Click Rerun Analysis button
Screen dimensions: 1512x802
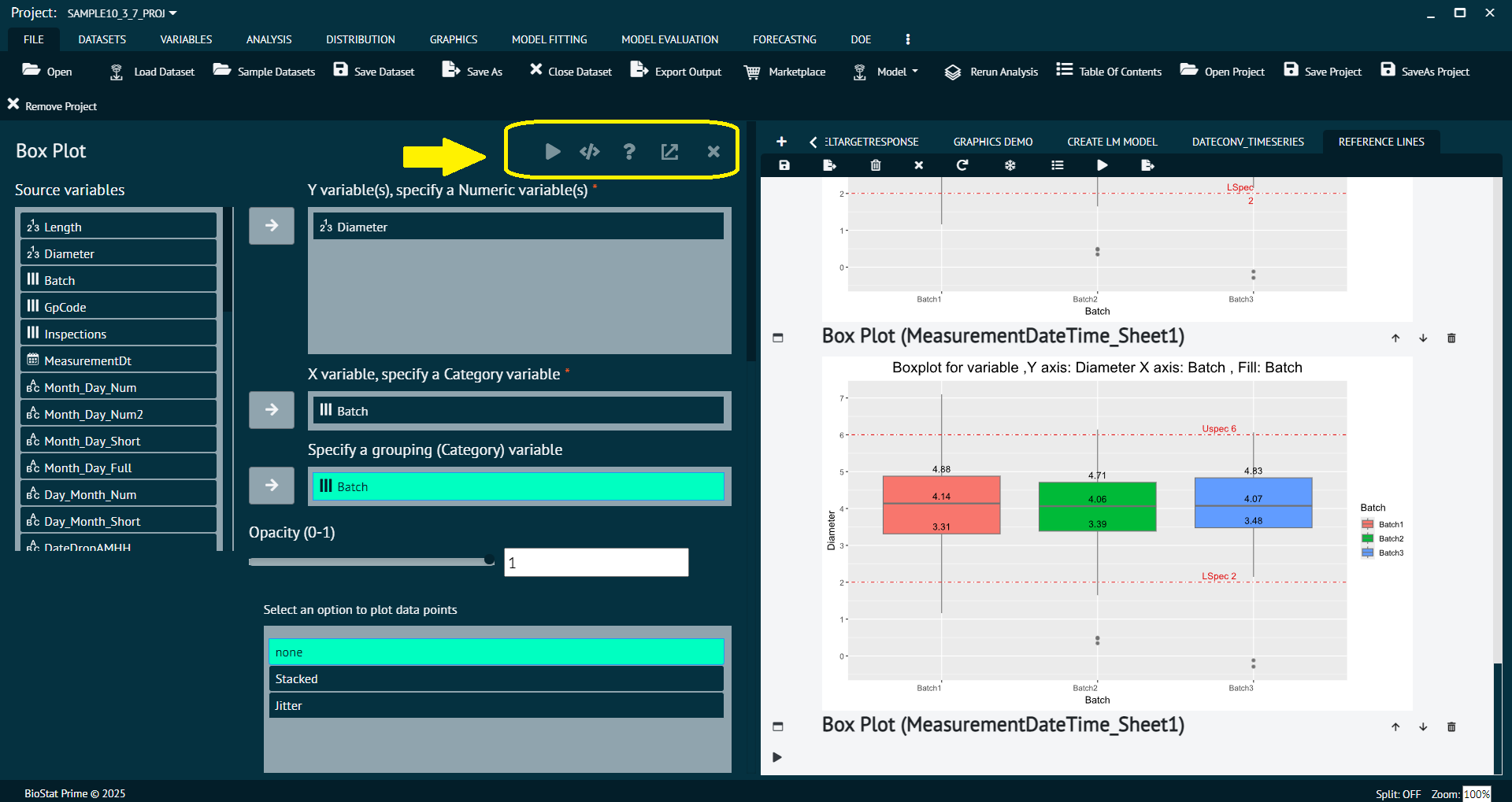tap(991, 72)
